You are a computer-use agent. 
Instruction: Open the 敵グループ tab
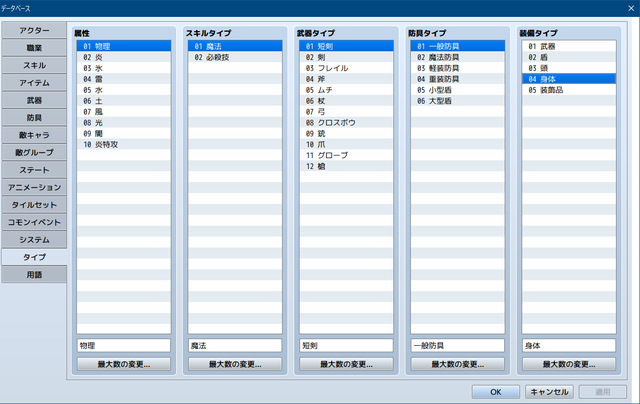(x=34, y=153)
